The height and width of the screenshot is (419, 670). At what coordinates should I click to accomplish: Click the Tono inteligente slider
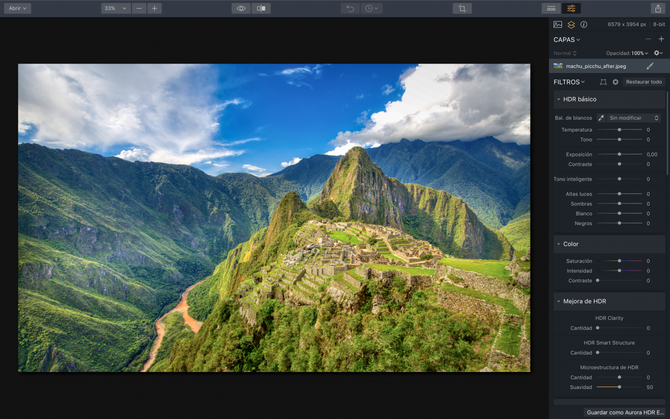pyautogui.click(x=619, y=179)
